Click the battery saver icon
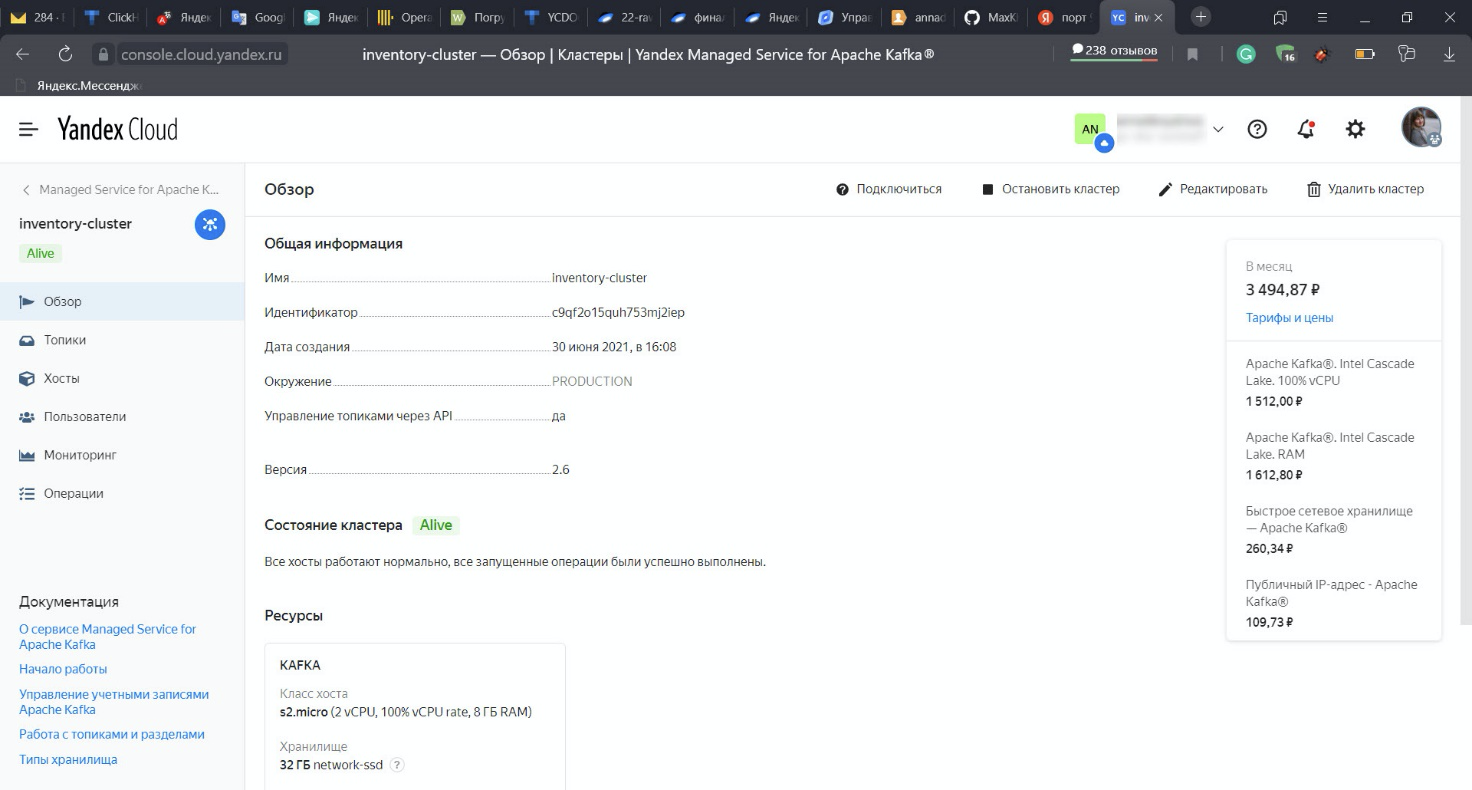The height and width of the screenshot is (790, 1472). point(1365,54)
